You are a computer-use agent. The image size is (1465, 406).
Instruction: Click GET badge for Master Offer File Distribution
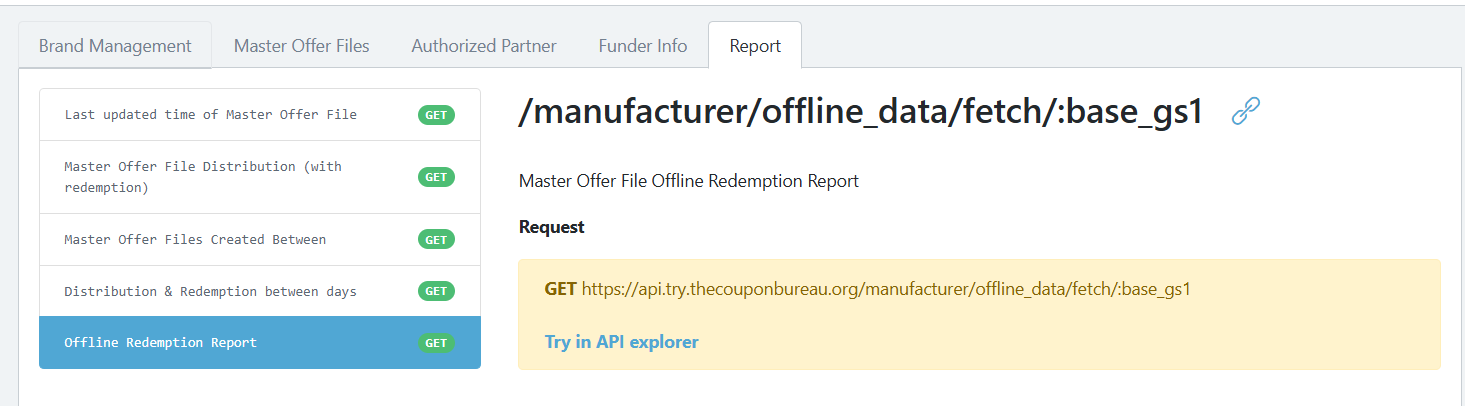coord(436,177)
